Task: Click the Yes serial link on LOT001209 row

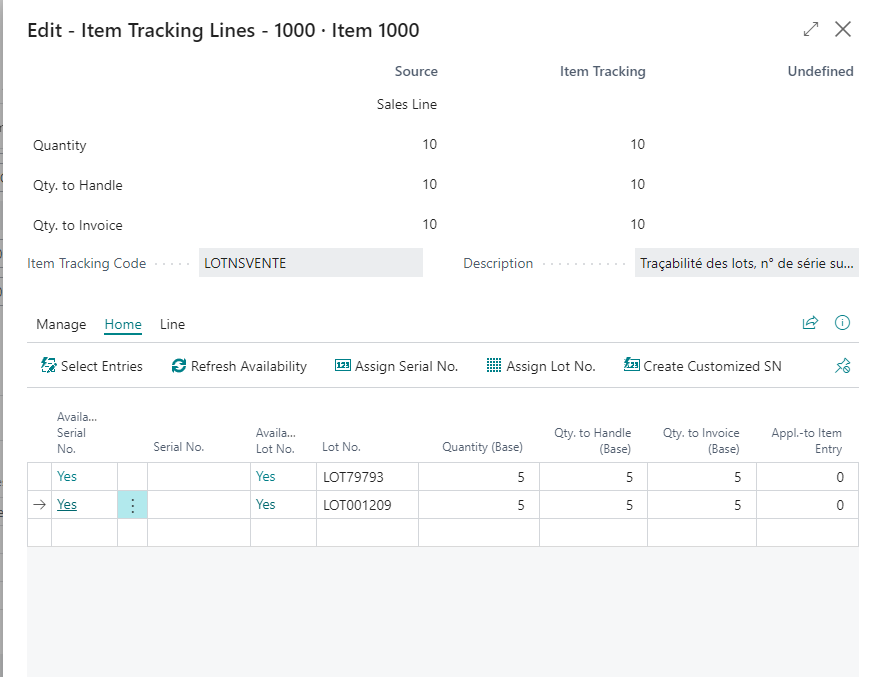Action: 67,505
